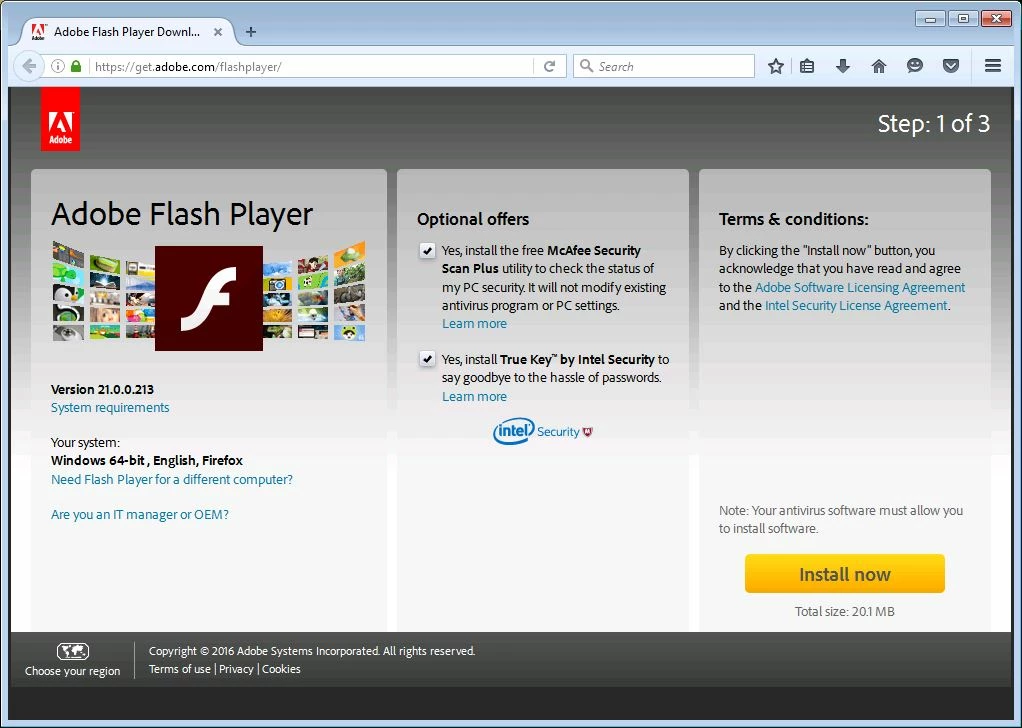The image size is (1022, 728).
Task: Click the magnifier icon in search box
Action: (586, 66)
